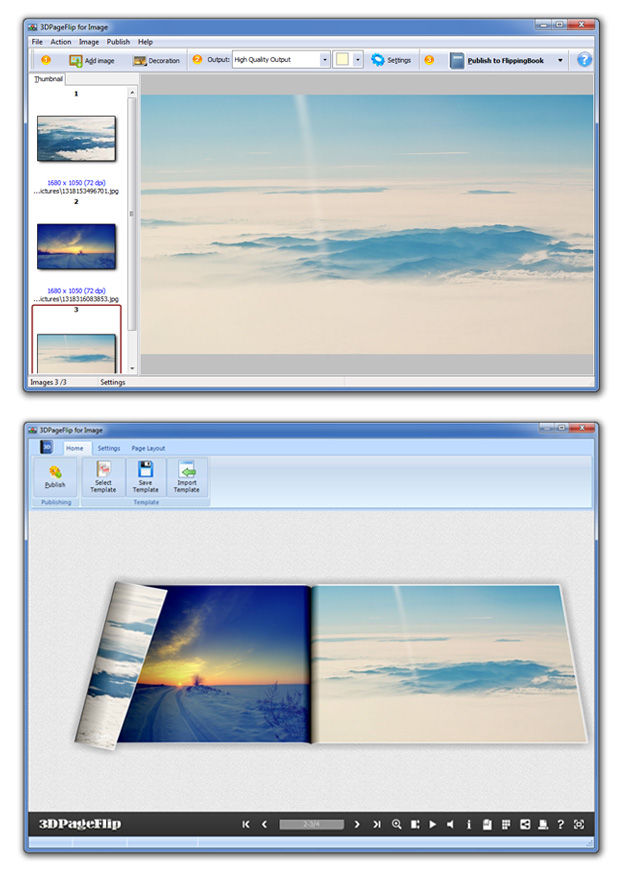This screenshot has width=620, height=870.
Task: Click the blue help question mark icon
Action: [584, 59]
